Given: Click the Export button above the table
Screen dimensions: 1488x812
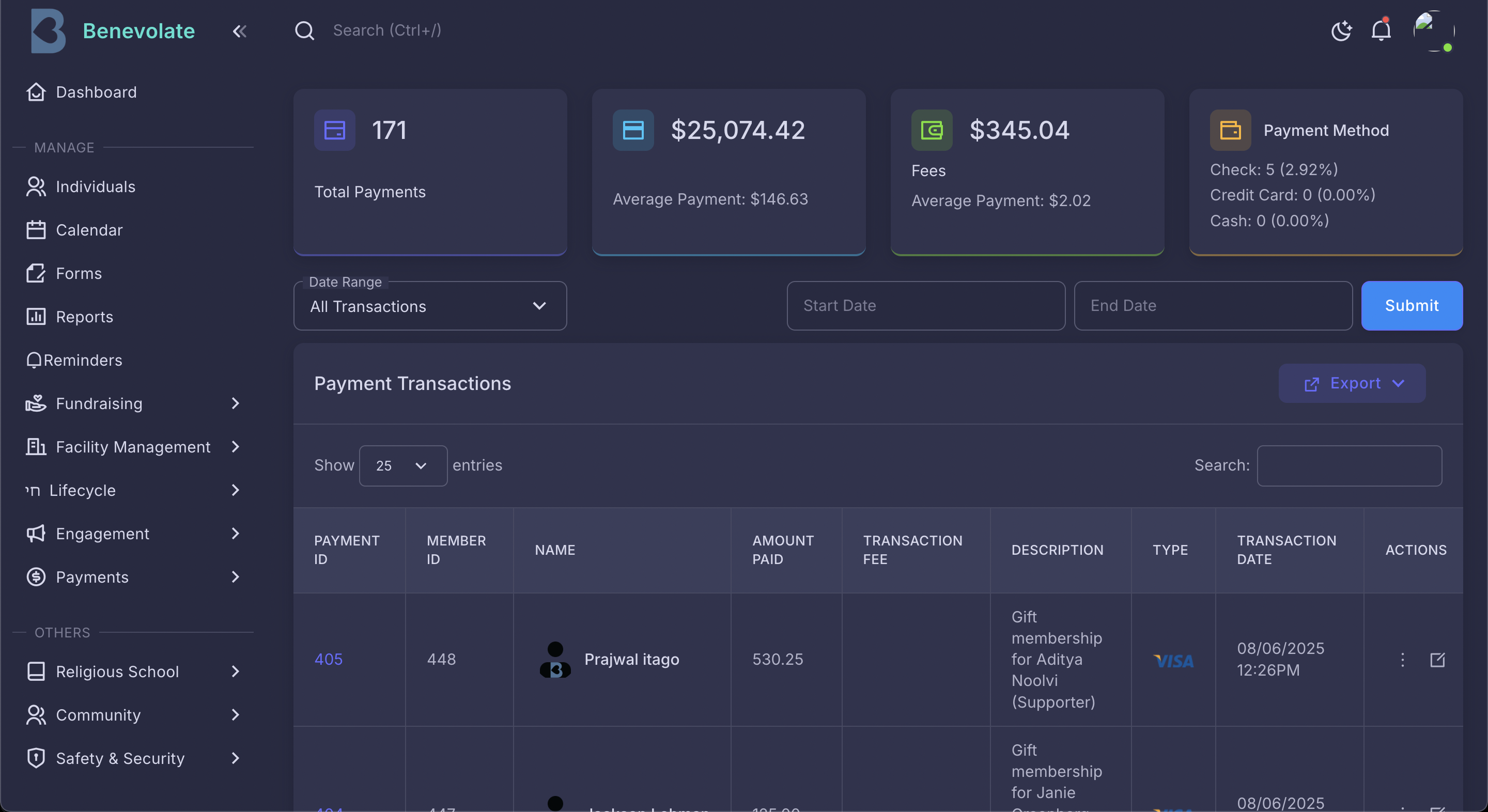Looking at the screenshot, I should [1352, 383].
